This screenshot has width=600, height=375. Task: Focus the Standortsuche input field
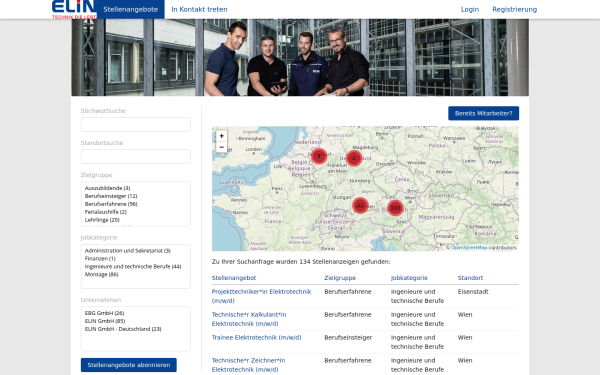click(x=135, y=157)
